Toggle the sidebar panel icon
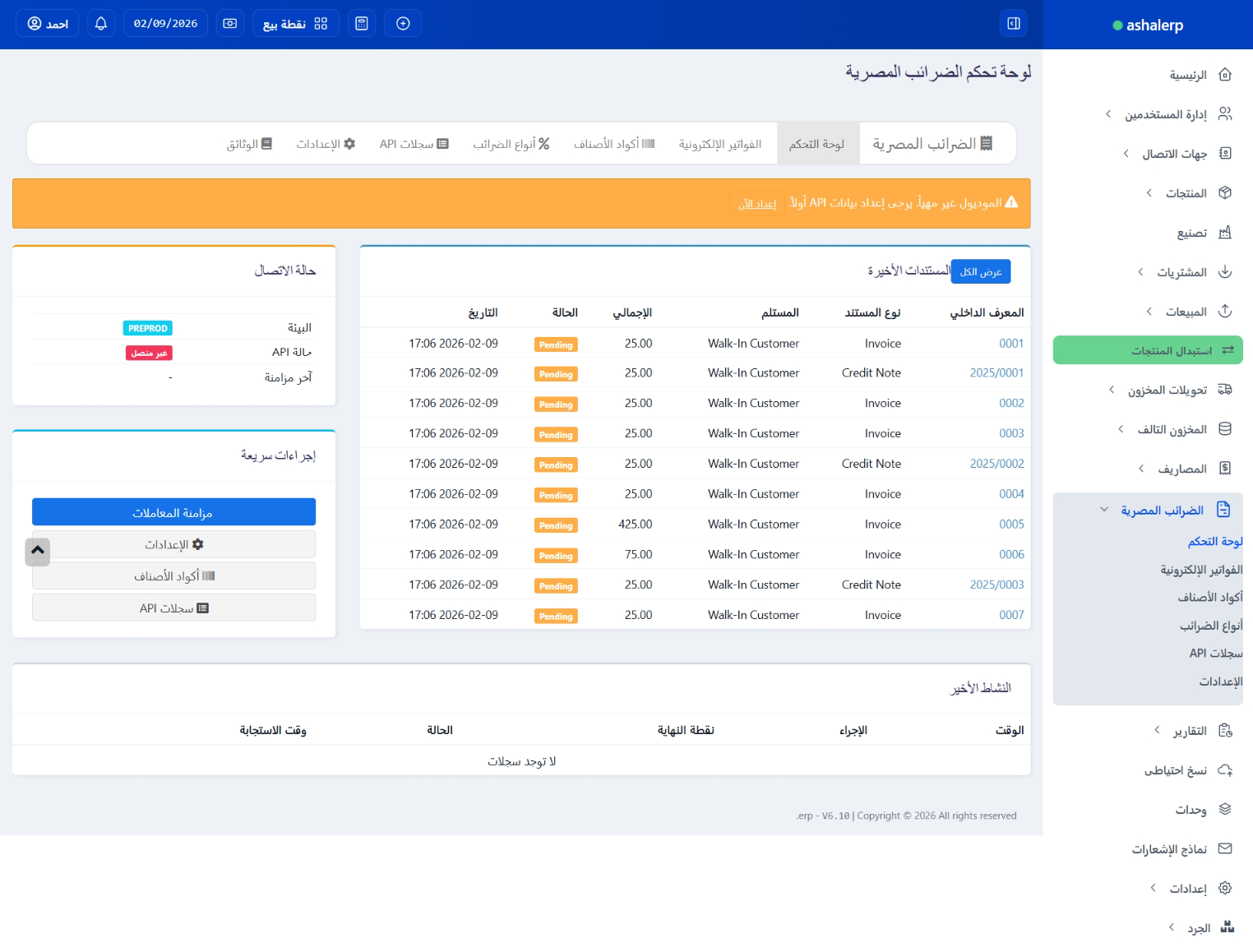The image size is (1253, 952). [1014, 24]
